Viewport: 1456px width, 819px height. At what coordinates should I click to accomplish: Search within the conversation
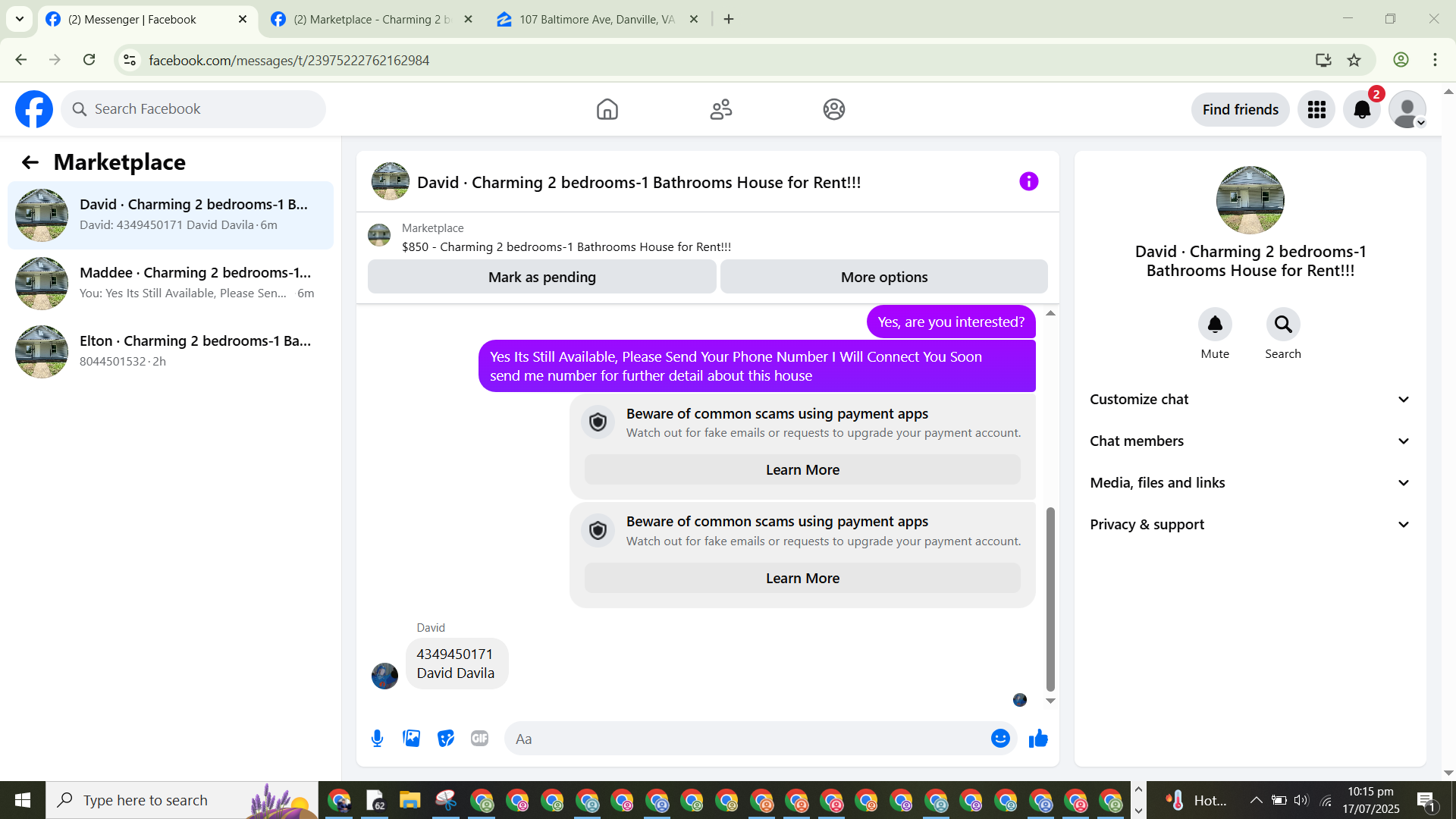coord(1283,325)
